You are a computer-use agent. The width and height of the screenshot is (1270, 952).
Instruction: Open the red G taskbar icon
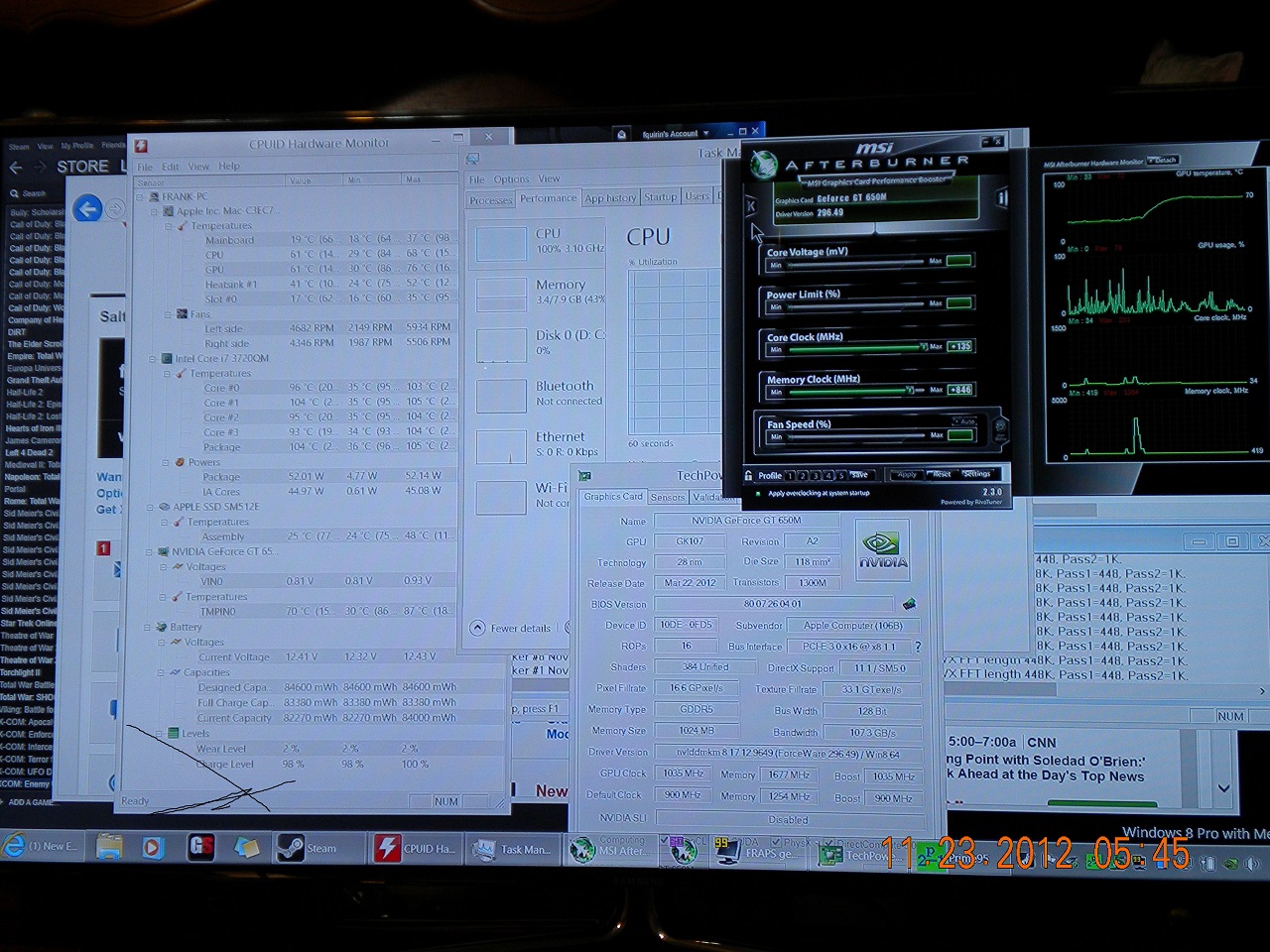(201, 847)
